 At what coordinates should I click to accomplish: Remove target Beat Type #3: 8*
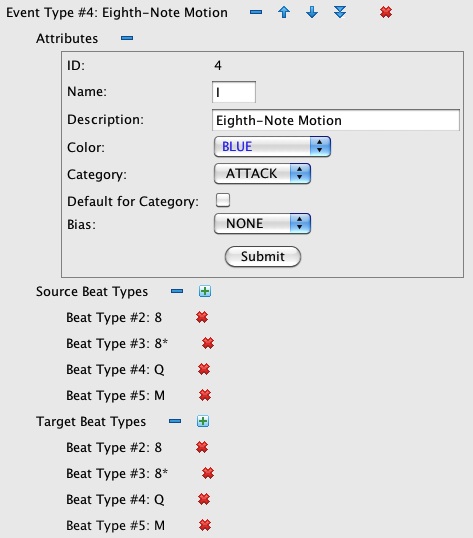click(x=208, y=473)
